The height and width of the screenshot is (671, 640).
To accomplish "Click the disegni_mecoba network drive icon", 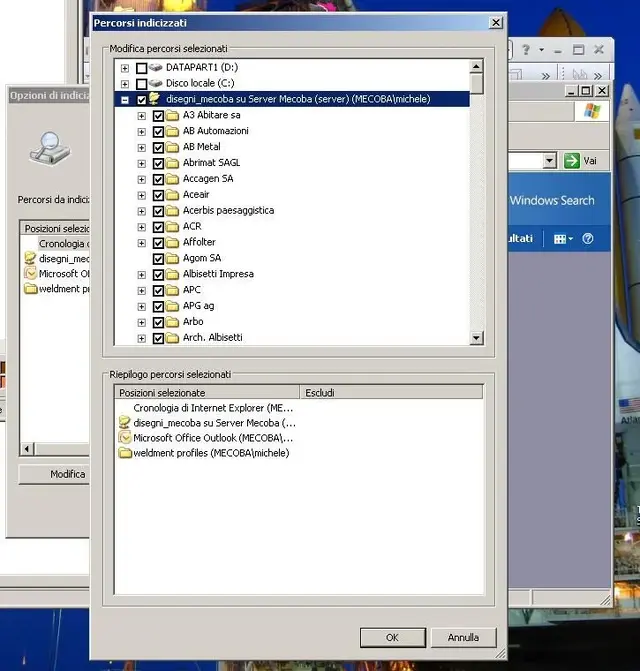I will tap(154, 98).
